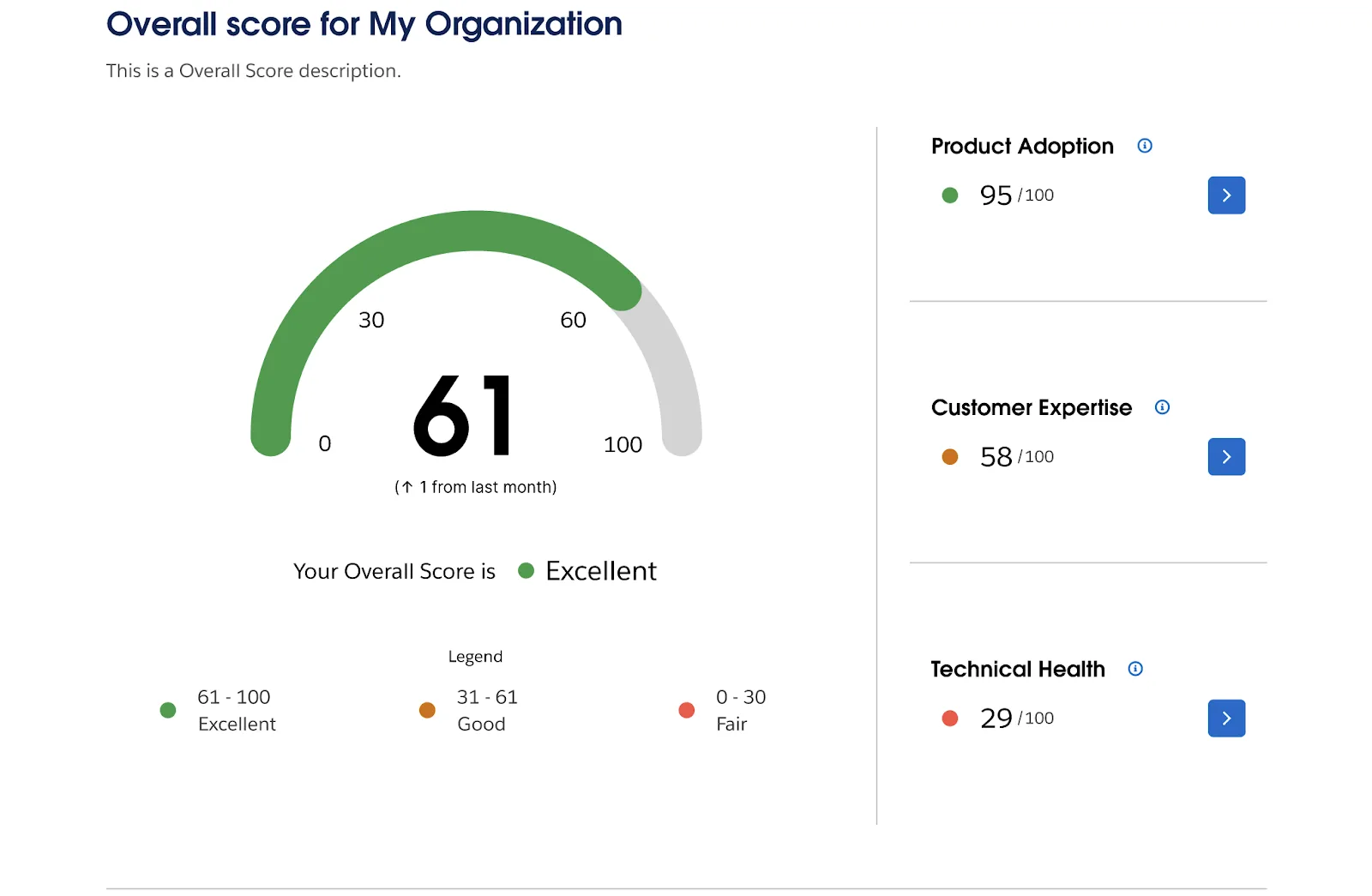The image size is (1372, 896).
Task: Click the 'Fair' legend label
Action: click(731, 725)
